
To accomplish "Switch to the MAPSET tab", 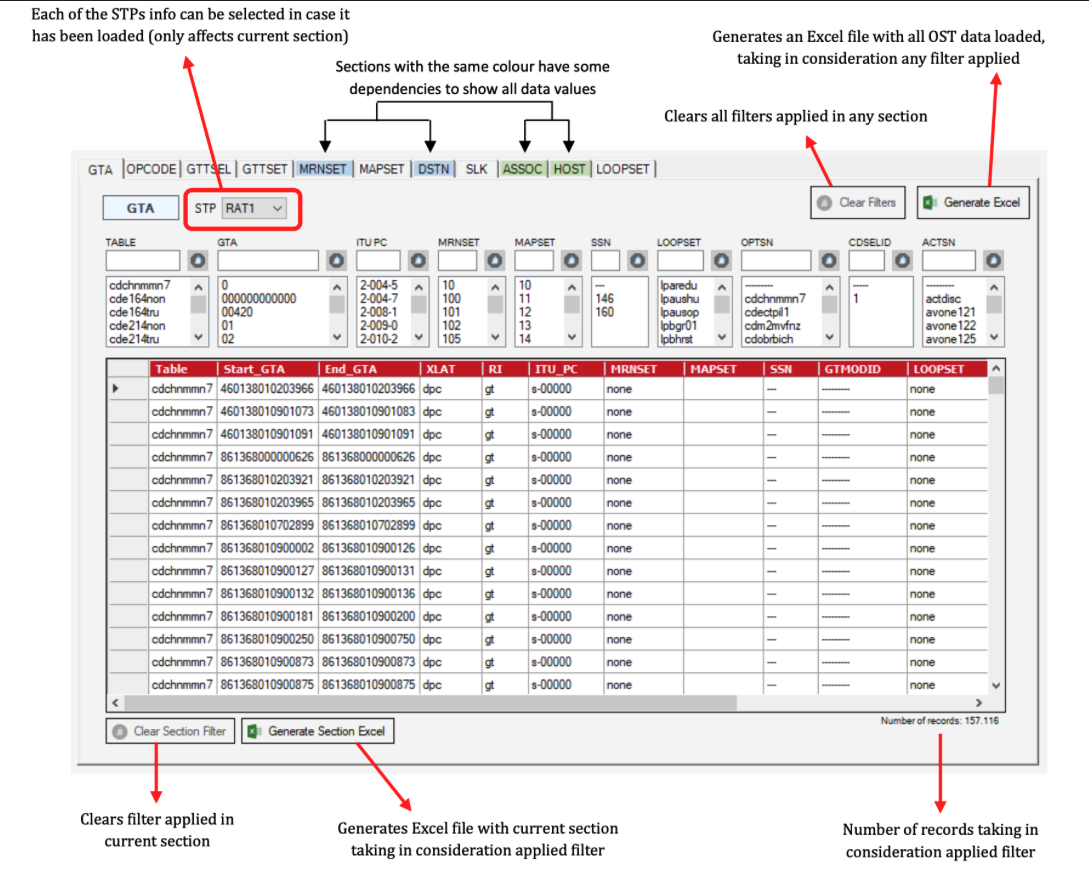I will 381,169.
